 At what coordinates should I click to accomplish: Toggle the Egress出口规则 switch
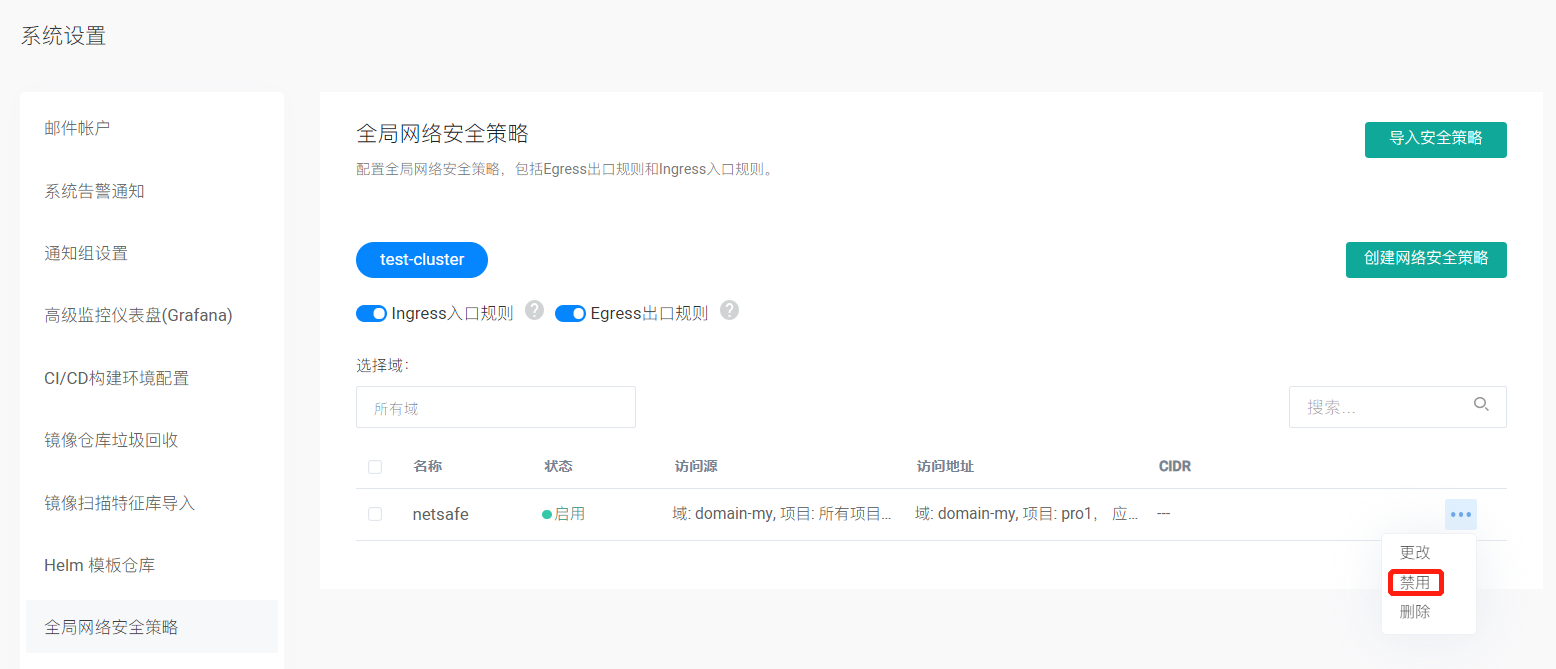pyautogui.click(x=570, y=314)
